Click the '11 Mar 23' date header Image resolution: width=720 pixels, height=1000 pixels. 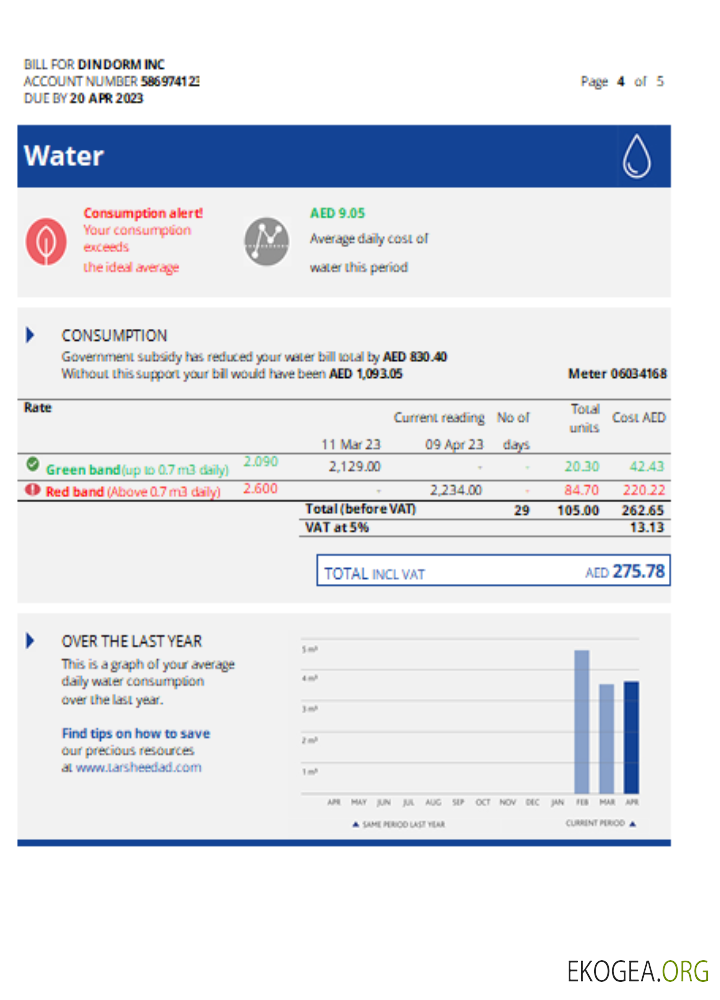point(351,445)
